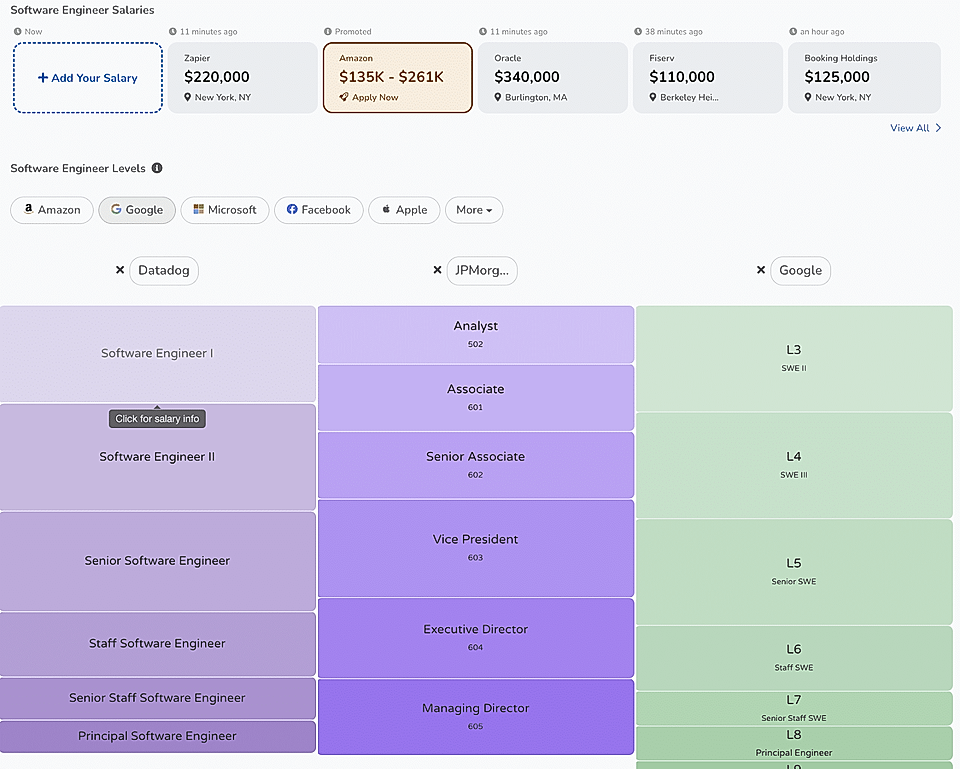This screenshot has height=769, width=960.
Task: Select the Facebook company chip
Action: click(318, 210)
